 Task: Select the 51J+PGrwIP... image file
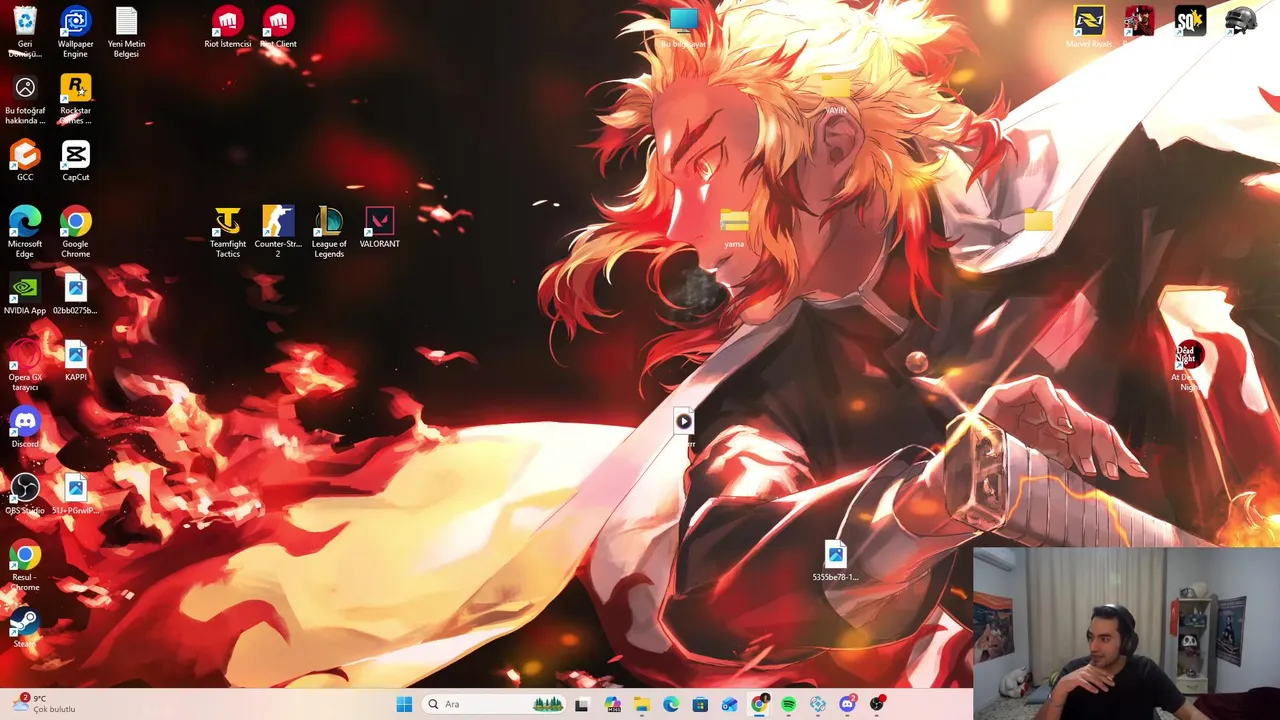click(x=75, y=488)
